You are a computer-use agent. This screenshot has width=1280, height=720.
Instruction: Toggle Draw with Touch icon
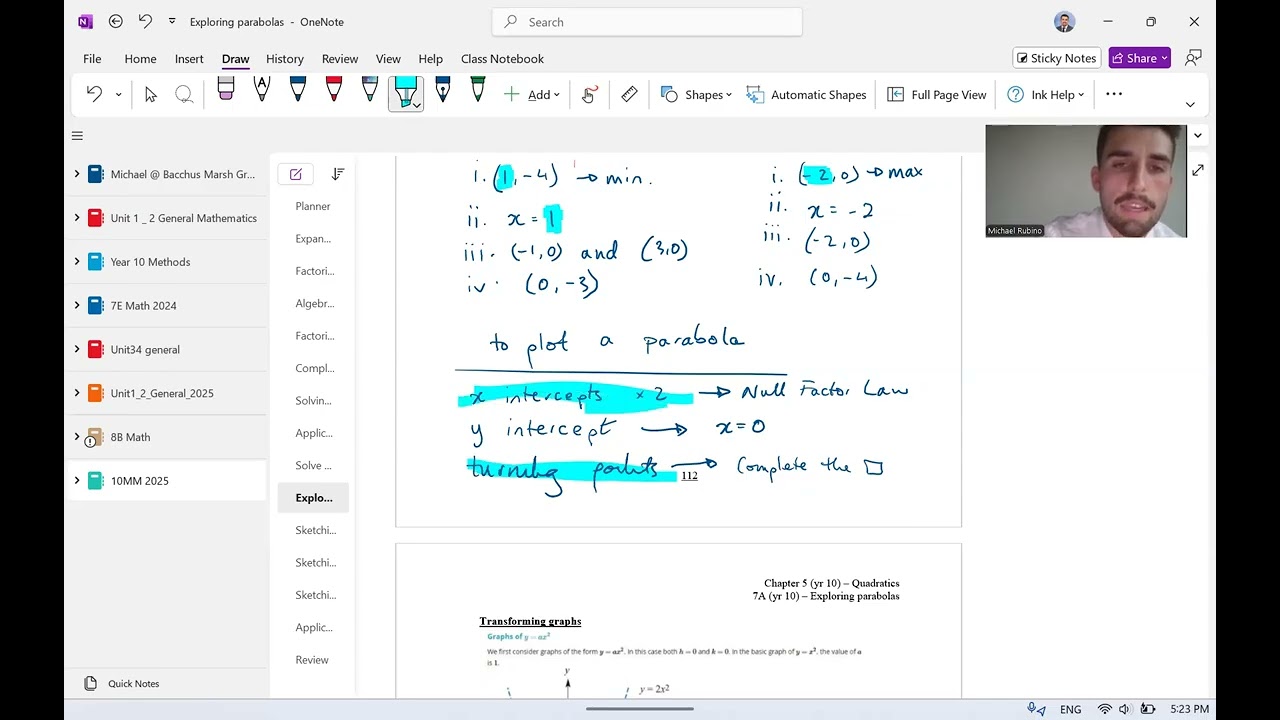[x=589, y=94]
